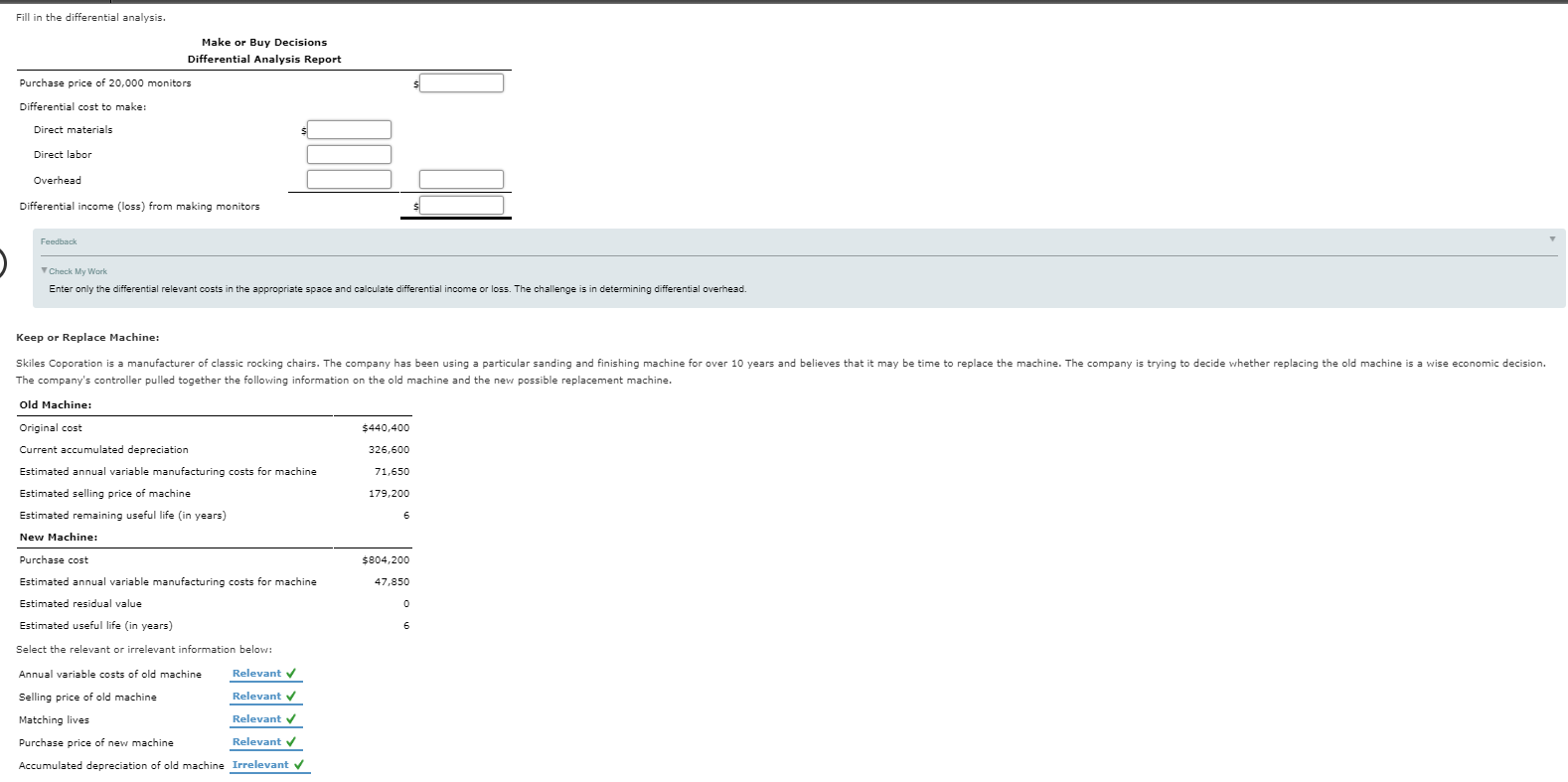The height and width of the screenshot is (782, 1568).
Task: Click the Overhead cost input field
Action: [349, 179]
